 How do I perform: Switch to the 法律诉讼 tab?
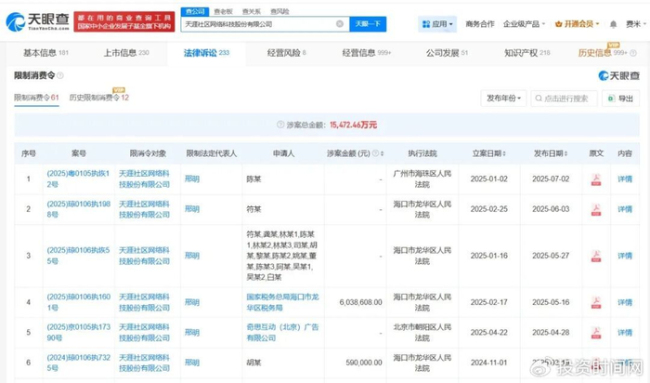206,53
